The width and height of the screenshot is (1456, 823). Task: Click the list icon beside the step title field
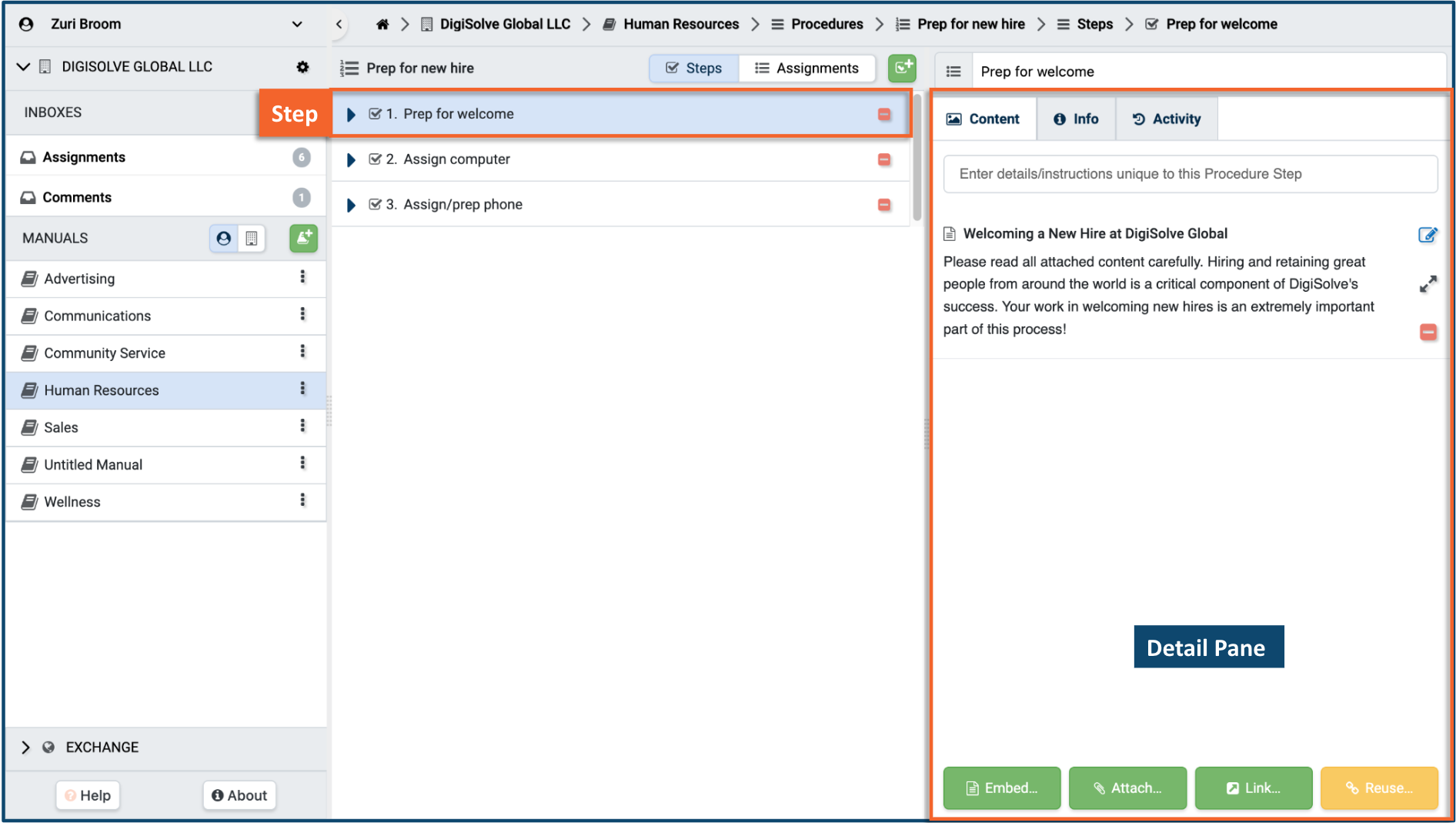[x=953, y=72]
